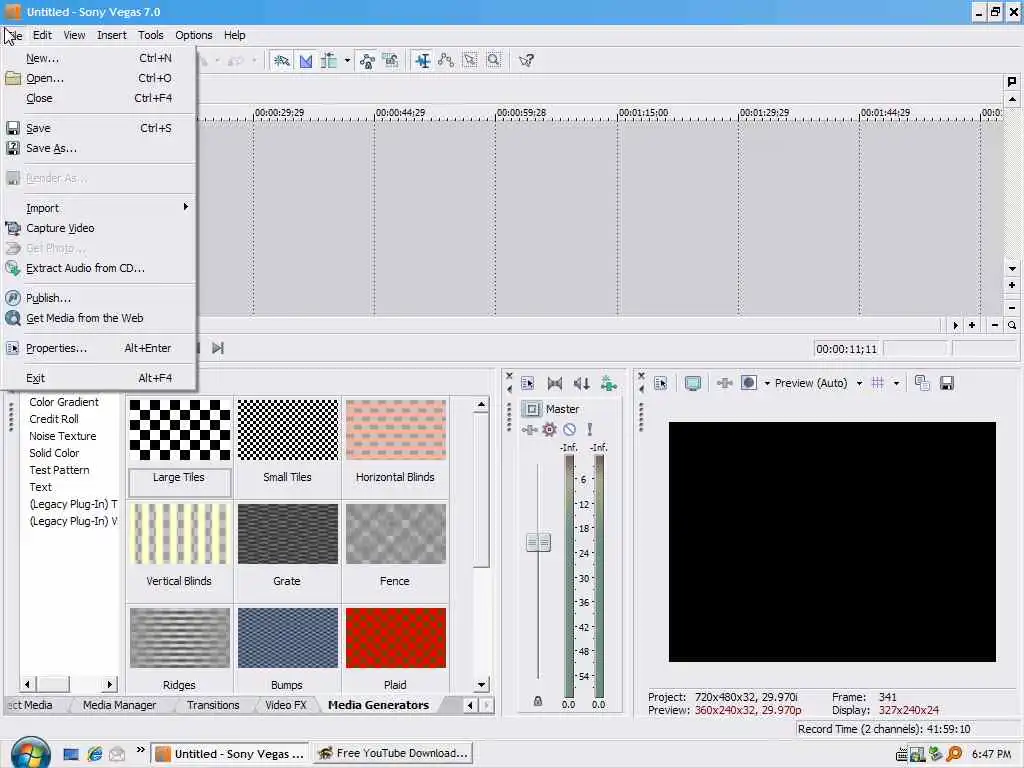Screen dimensions: 1024x768
Task: Toggle the mixer Dim Output icon
Action: pos(581,383)
